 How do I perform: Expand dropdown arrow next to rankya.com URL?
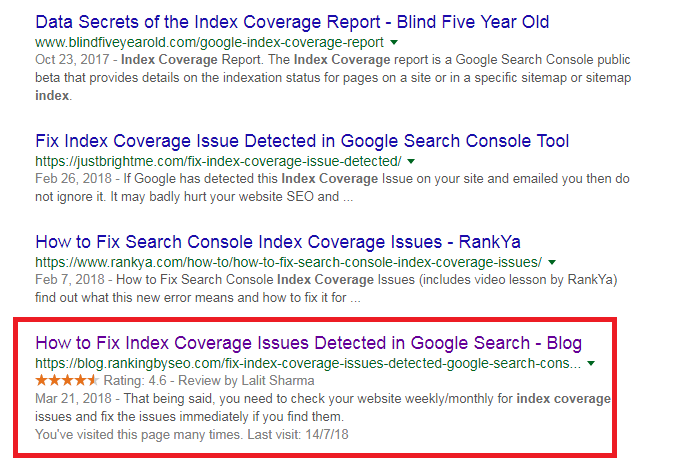pyautogui.click(x=552, y=262)
